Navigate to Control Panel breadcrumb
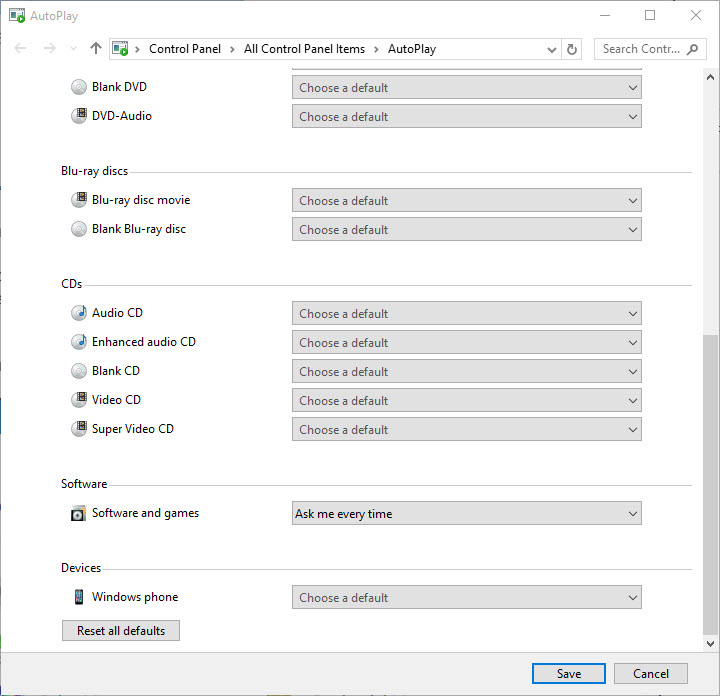The image size is (720, 696). [x=184, y=49]
